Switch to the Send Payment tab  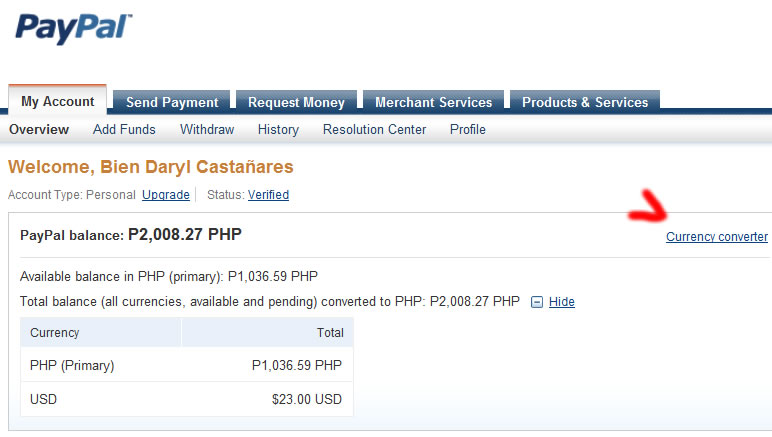[x=172, y=102]
